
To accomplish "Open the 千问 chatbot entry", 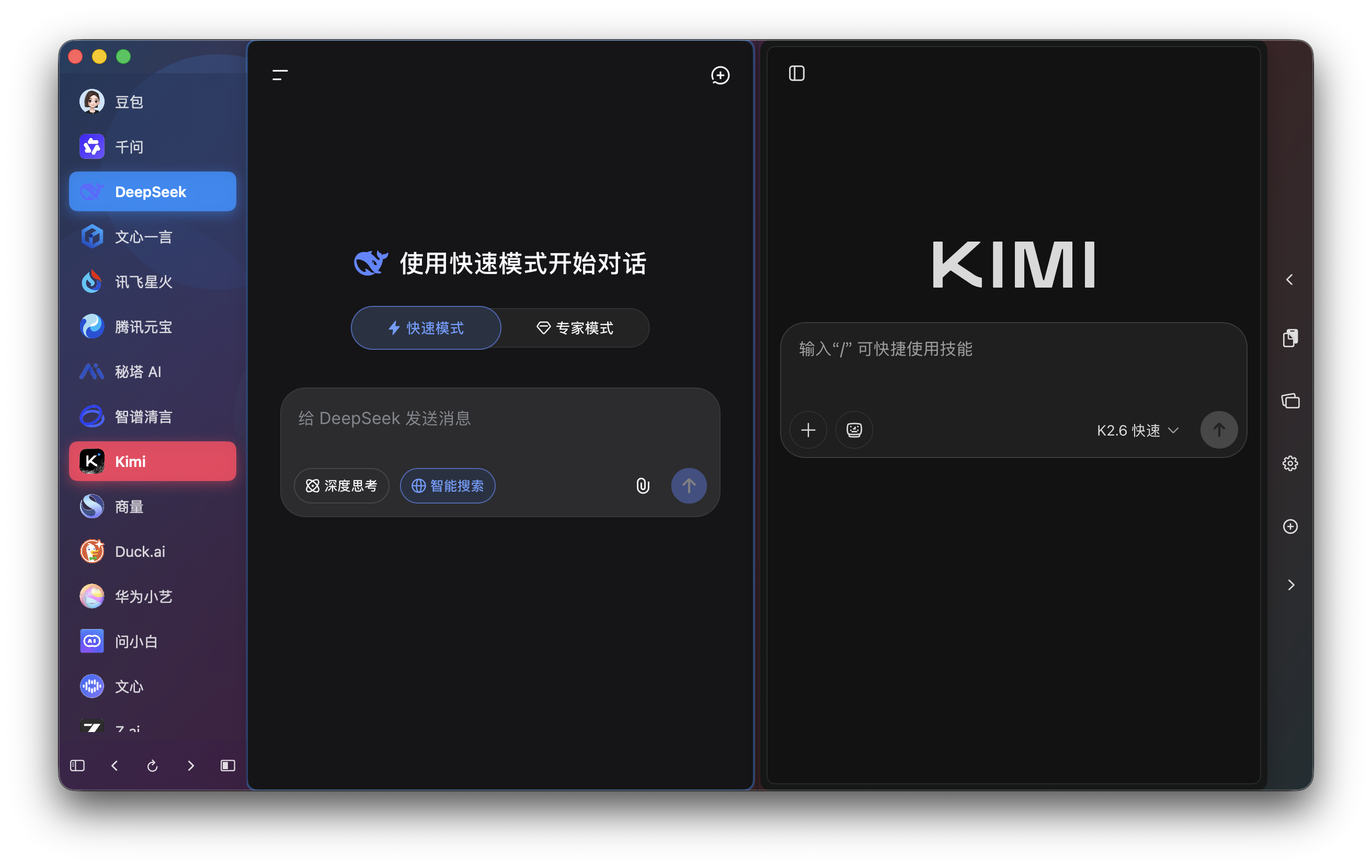I will click(x=152, y=146).
